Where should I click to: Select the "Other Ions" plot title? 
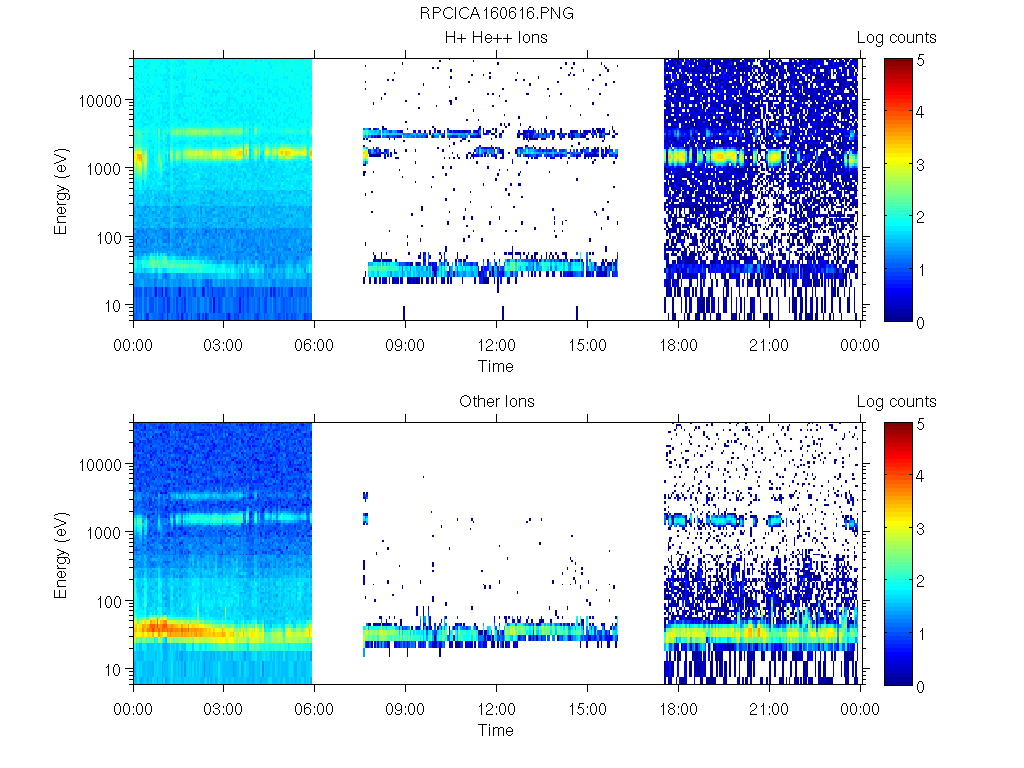point(496,402)
